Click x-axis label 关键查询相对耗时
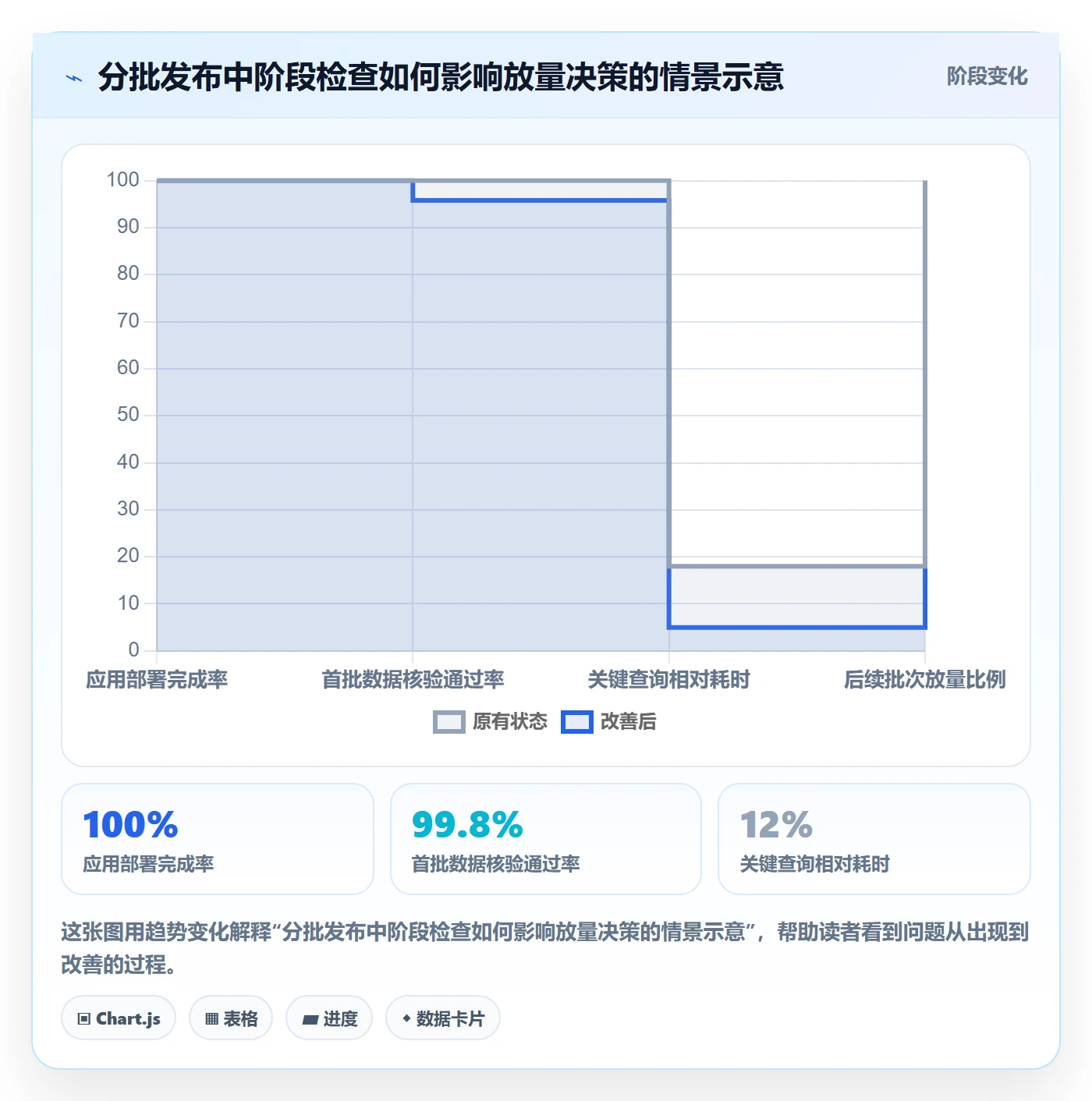Screen dimensions: 1092x1101 pos(668,680)
